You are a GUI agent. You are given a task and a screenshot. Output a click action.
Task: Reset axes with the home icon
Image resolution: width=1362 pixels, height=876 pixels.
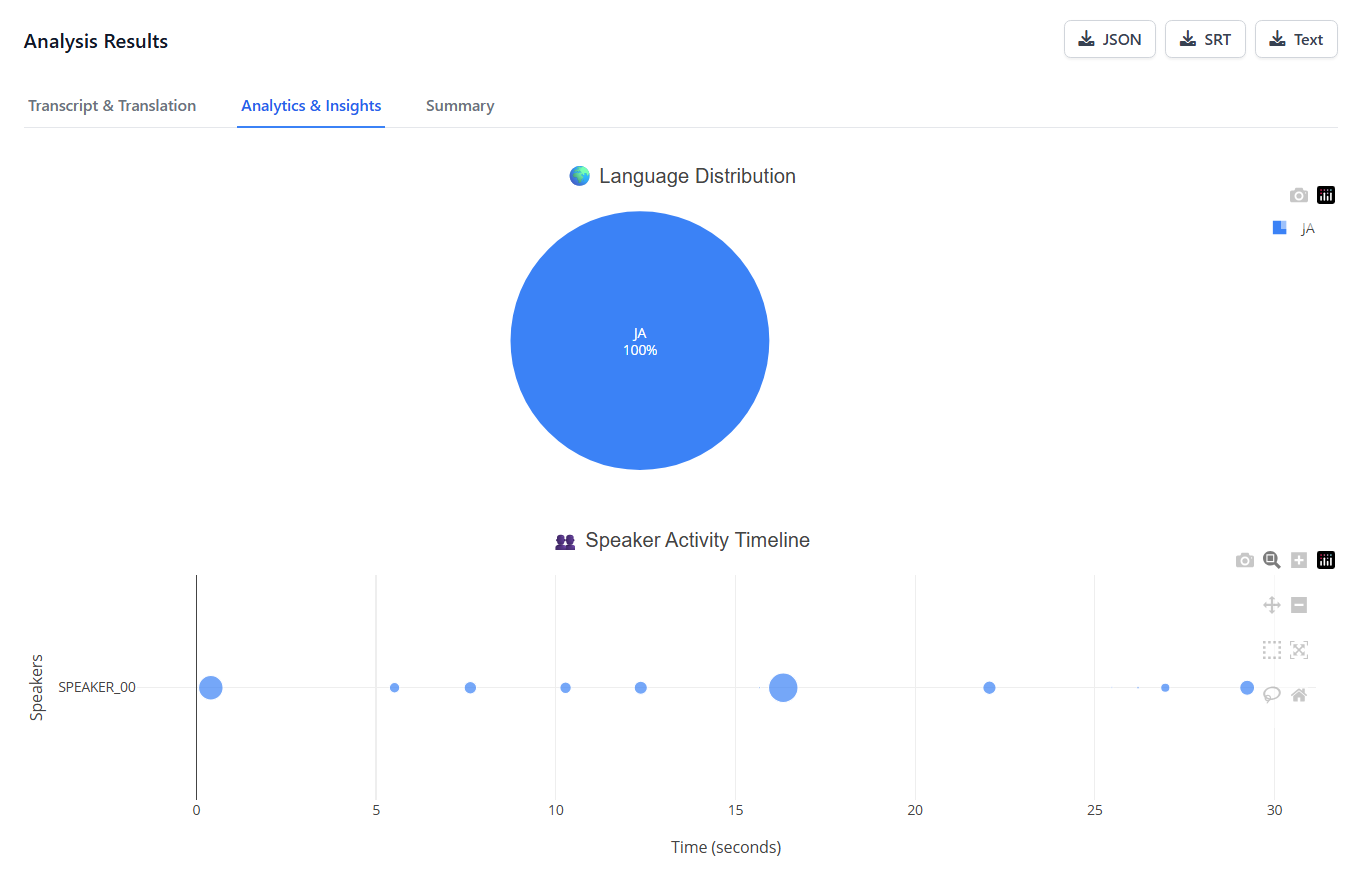[1299, 695]
